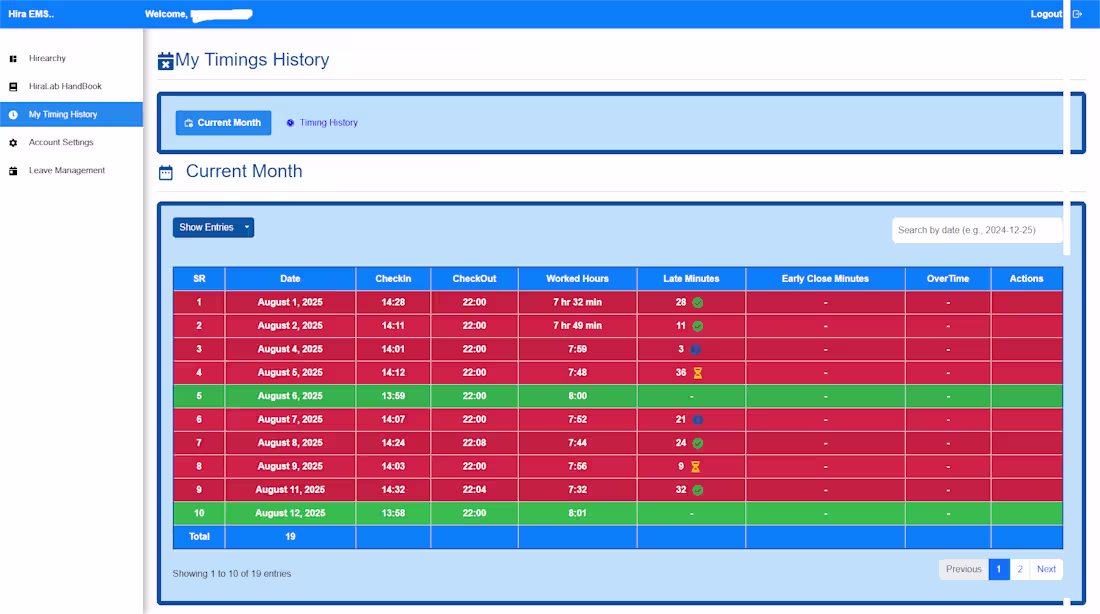Click the search by date input field
This screenshot has width=1100, height=614.
977,229
